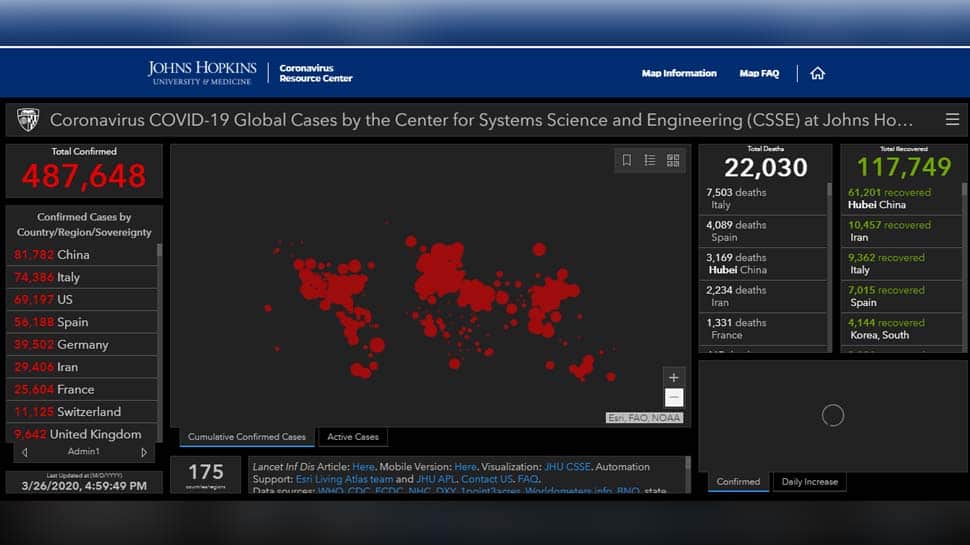
Task: Open the JHU APL link
Action: pyautogui.click(x=436, y=479)
